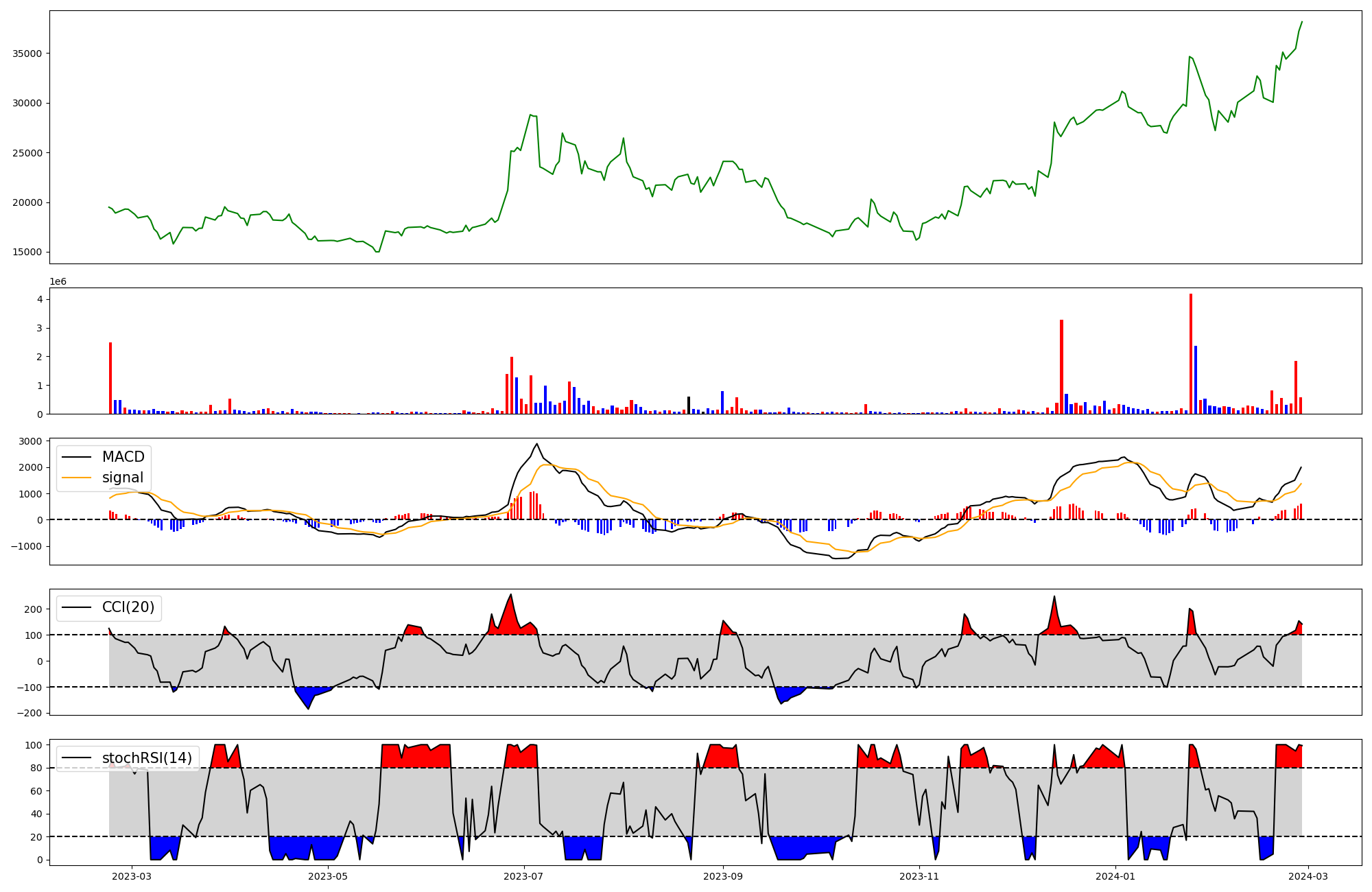The image size is (1372, 892).
Task: Click the 3000 tick on MACD axis
Action: [29, 441]
